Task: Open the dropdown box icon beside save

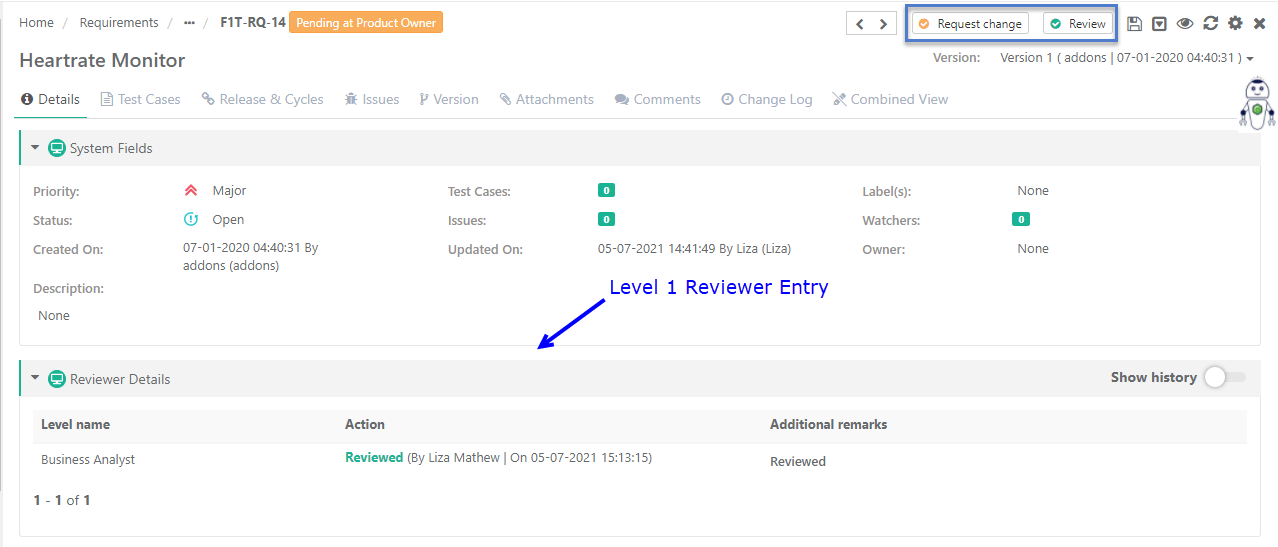Action: point(1159,24)
